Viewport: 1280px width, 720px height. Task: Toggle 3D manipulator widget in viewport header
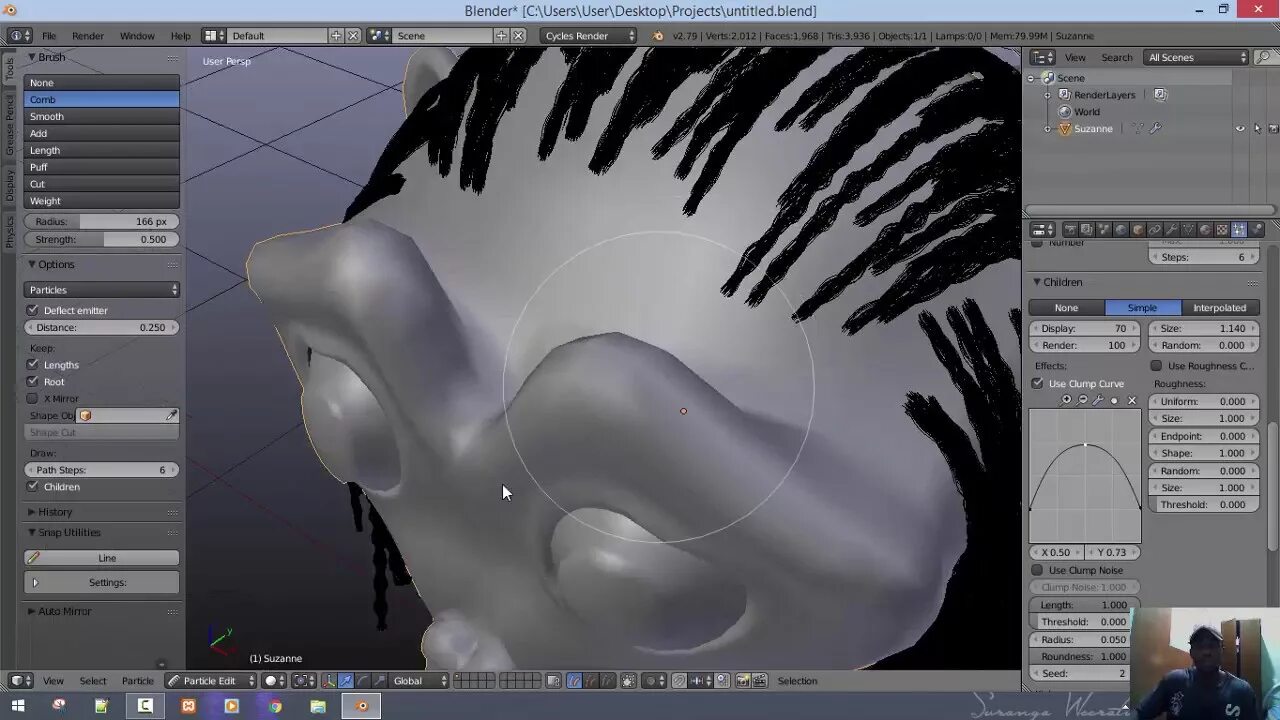(x=329, y=681)
